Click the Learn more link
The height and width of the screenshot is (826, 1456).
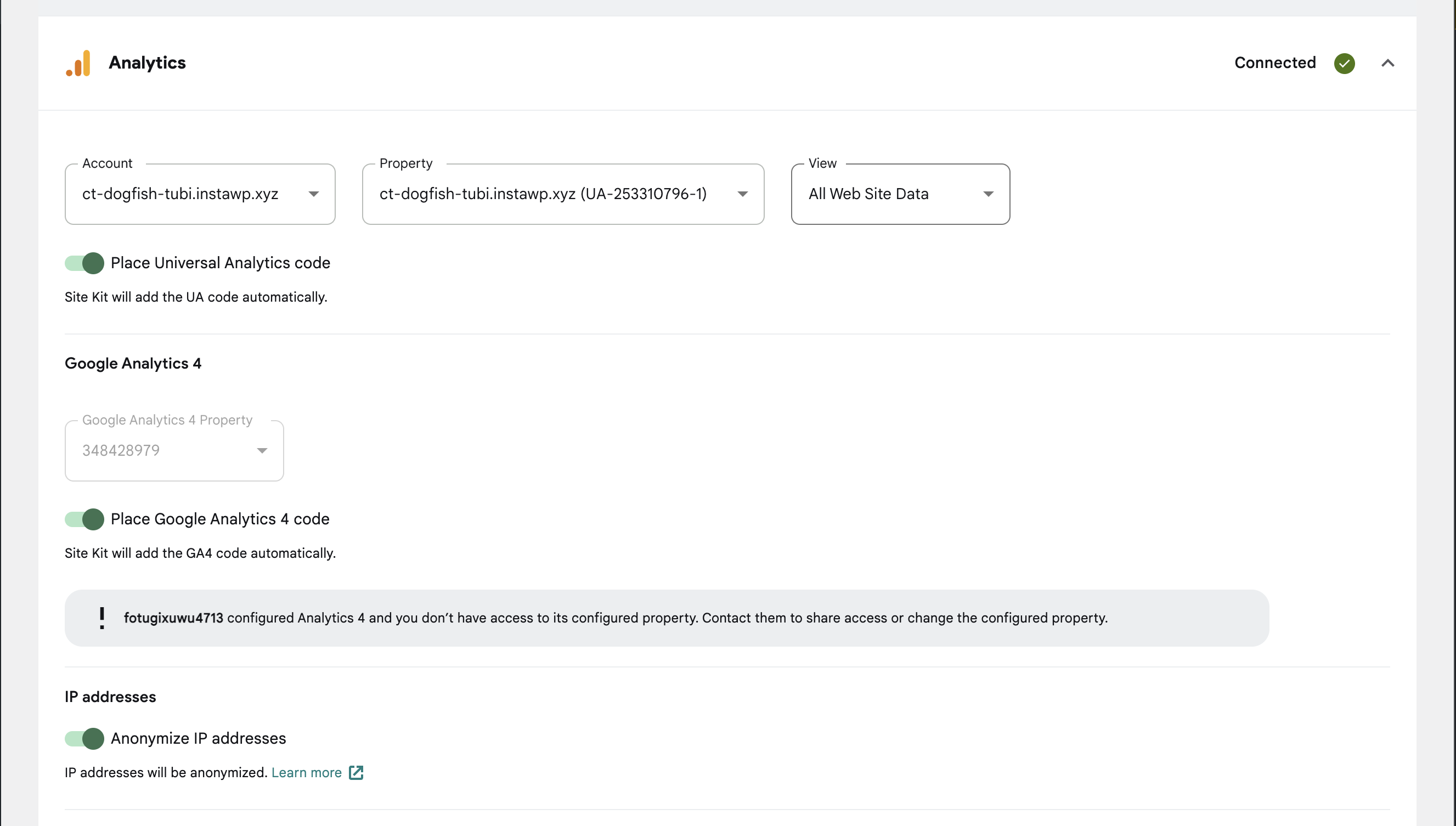click(x=306, y=773)
